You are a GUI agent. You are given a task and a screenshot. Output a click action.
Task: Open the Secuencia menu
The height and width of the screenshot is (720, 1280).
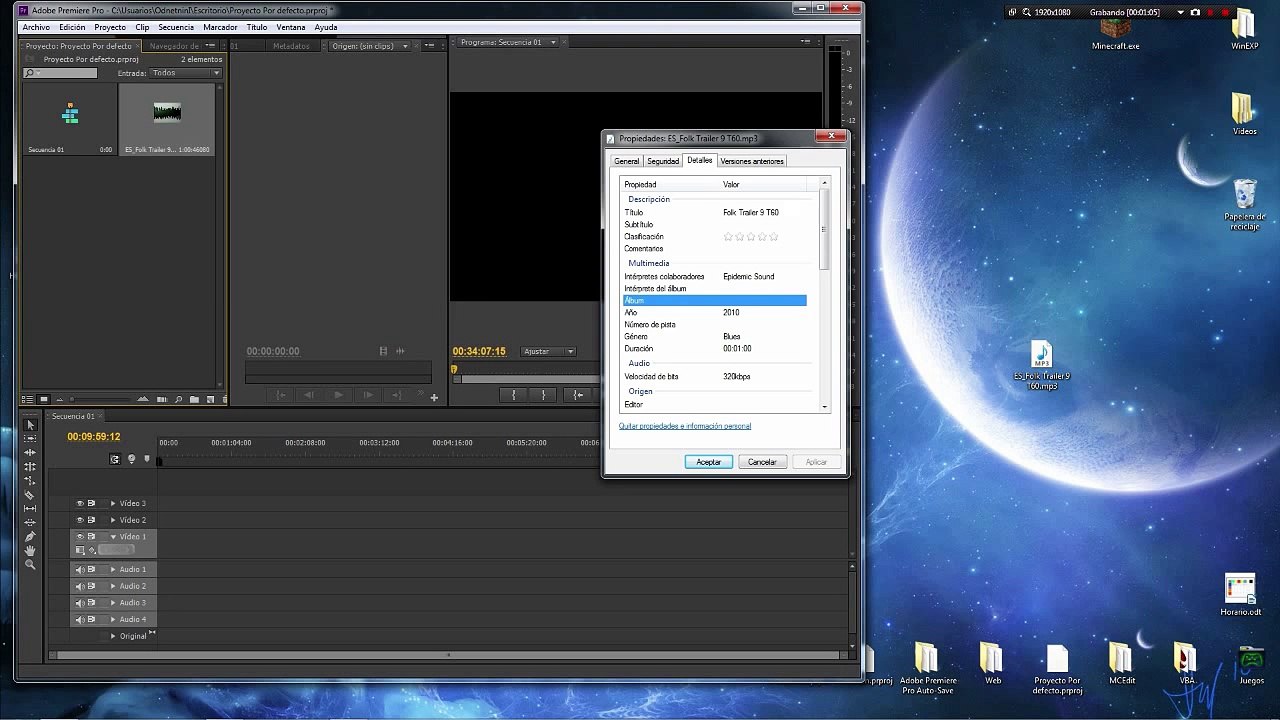pos(176,27)
